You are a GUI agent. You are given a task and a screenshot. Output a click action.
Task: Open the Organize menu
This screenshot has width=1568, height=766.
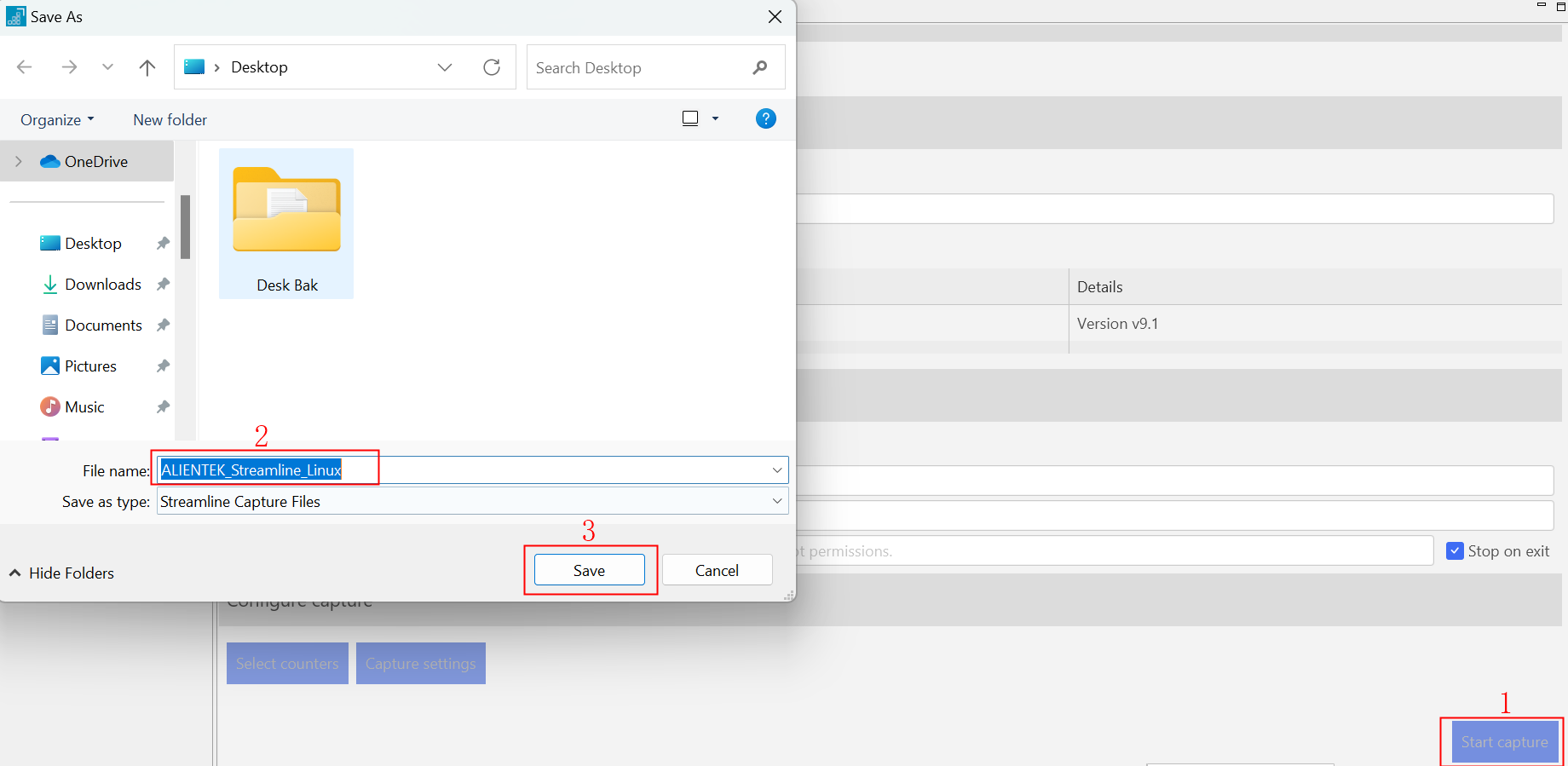coord(57,120)
